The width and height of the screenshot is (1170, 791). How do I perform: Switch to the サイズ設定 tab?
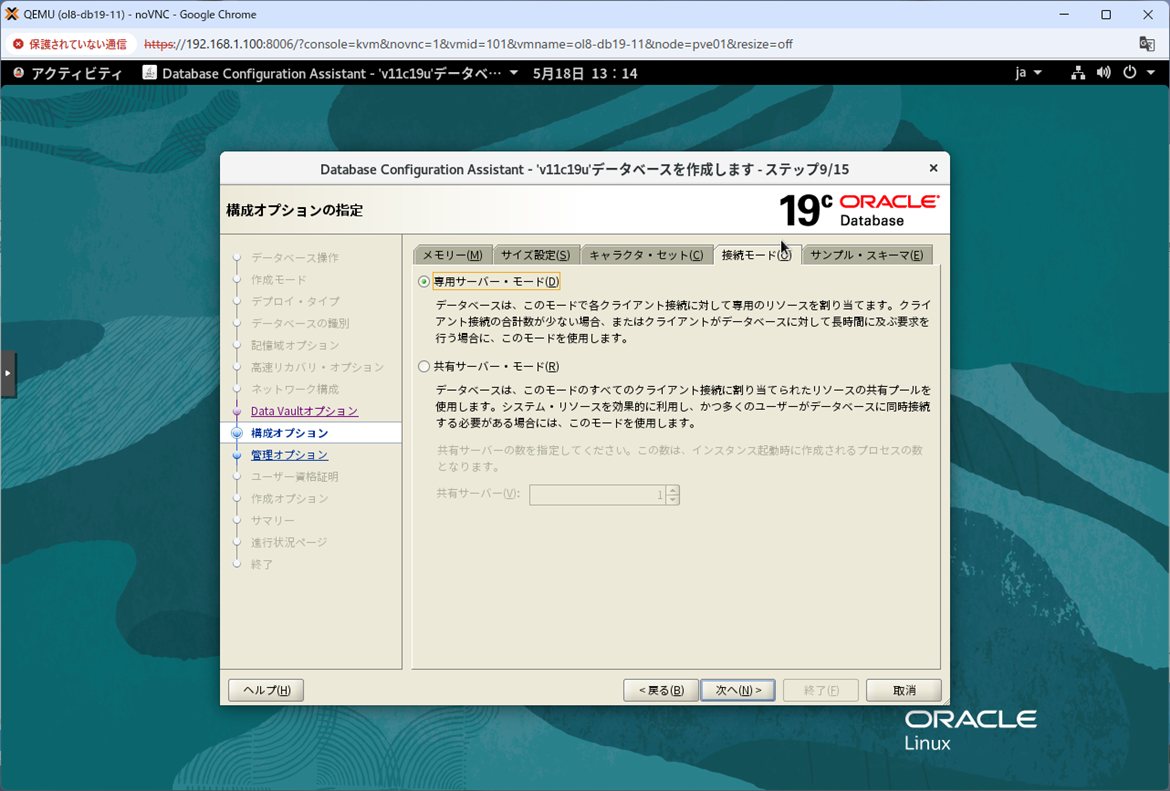(x=535, y=254)
